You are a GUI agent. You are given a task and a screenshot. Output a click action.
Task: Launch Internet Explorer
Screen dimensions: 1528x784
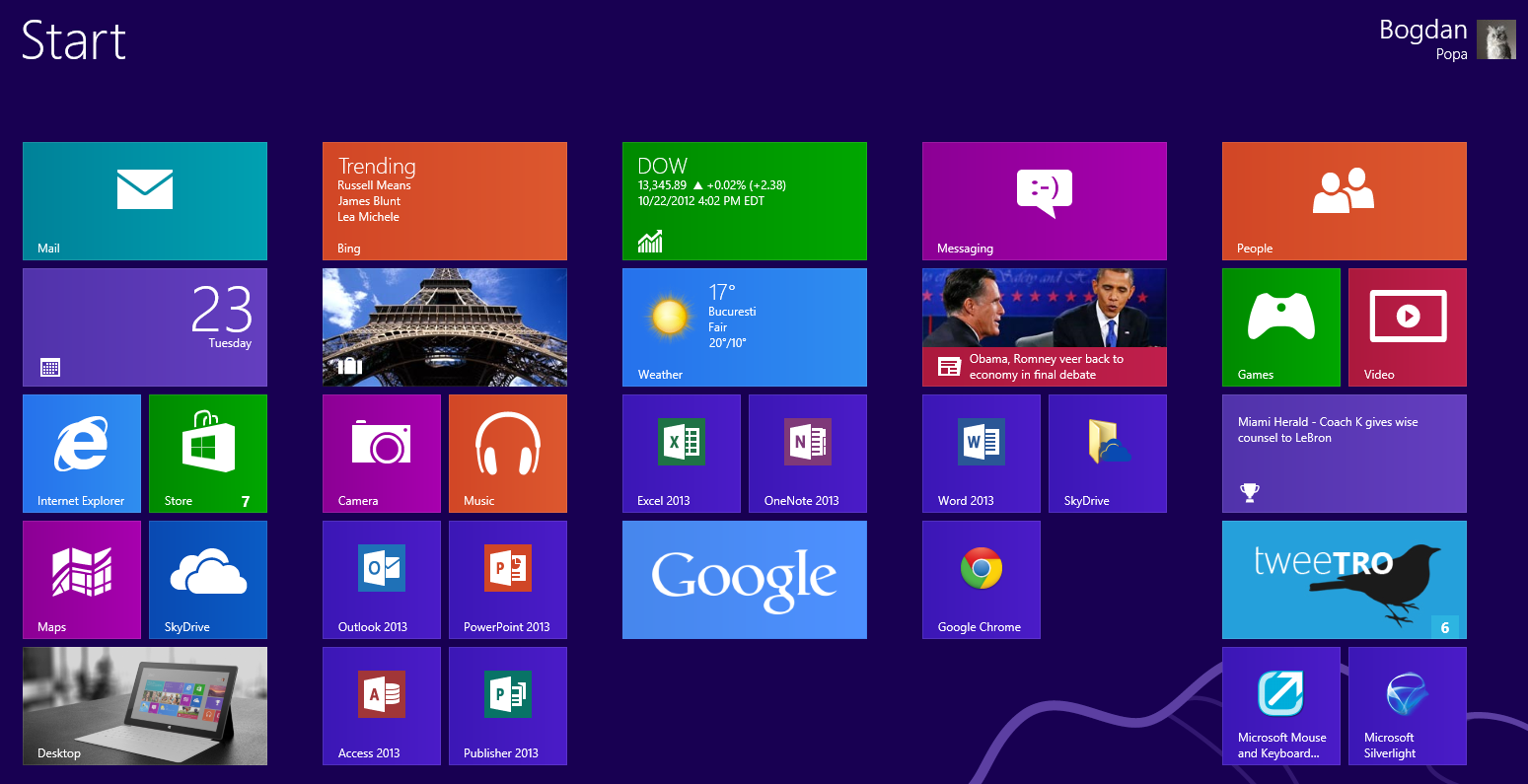pos(82,454)
